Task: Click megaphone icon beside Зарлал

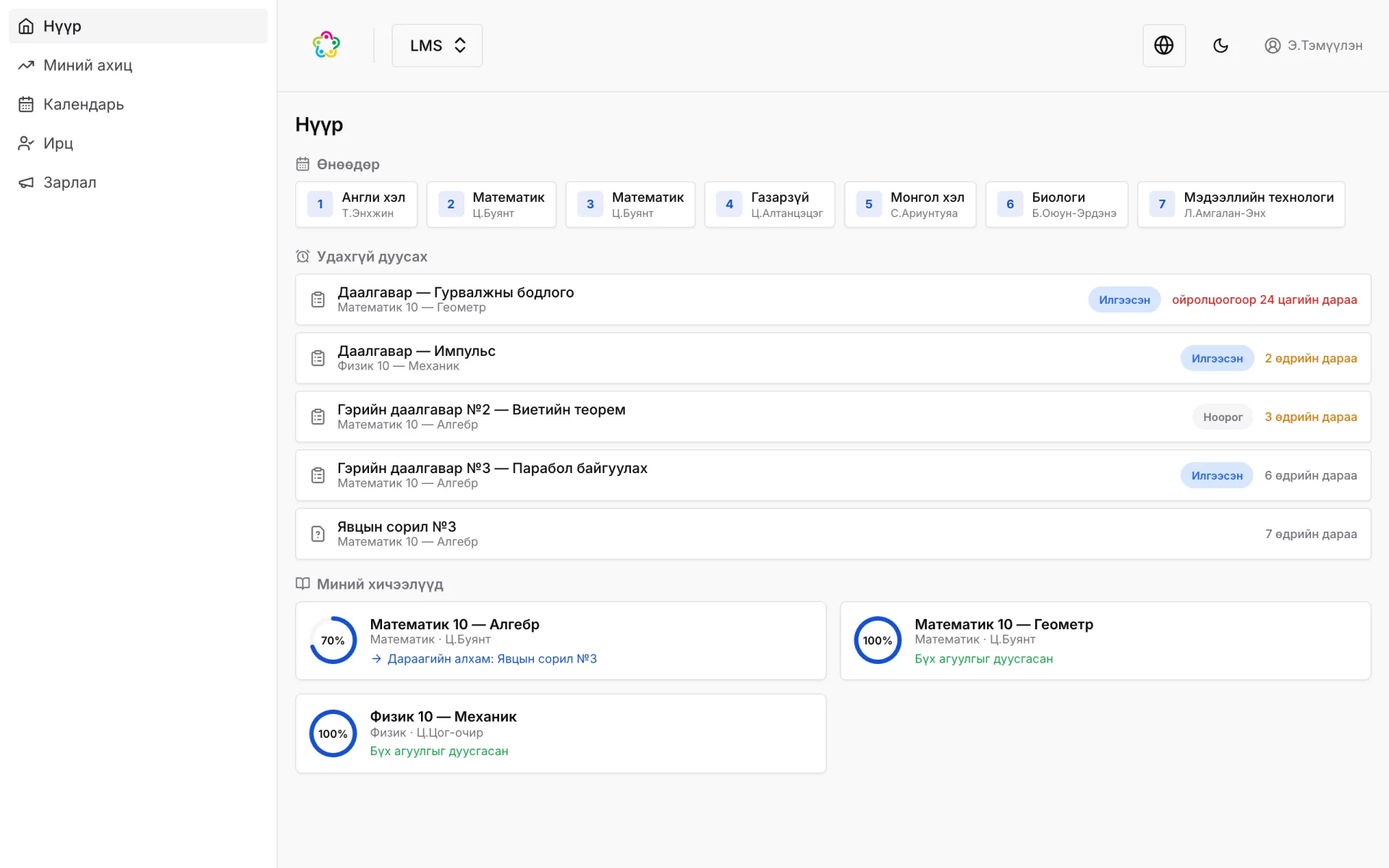Action: (26, 182)
